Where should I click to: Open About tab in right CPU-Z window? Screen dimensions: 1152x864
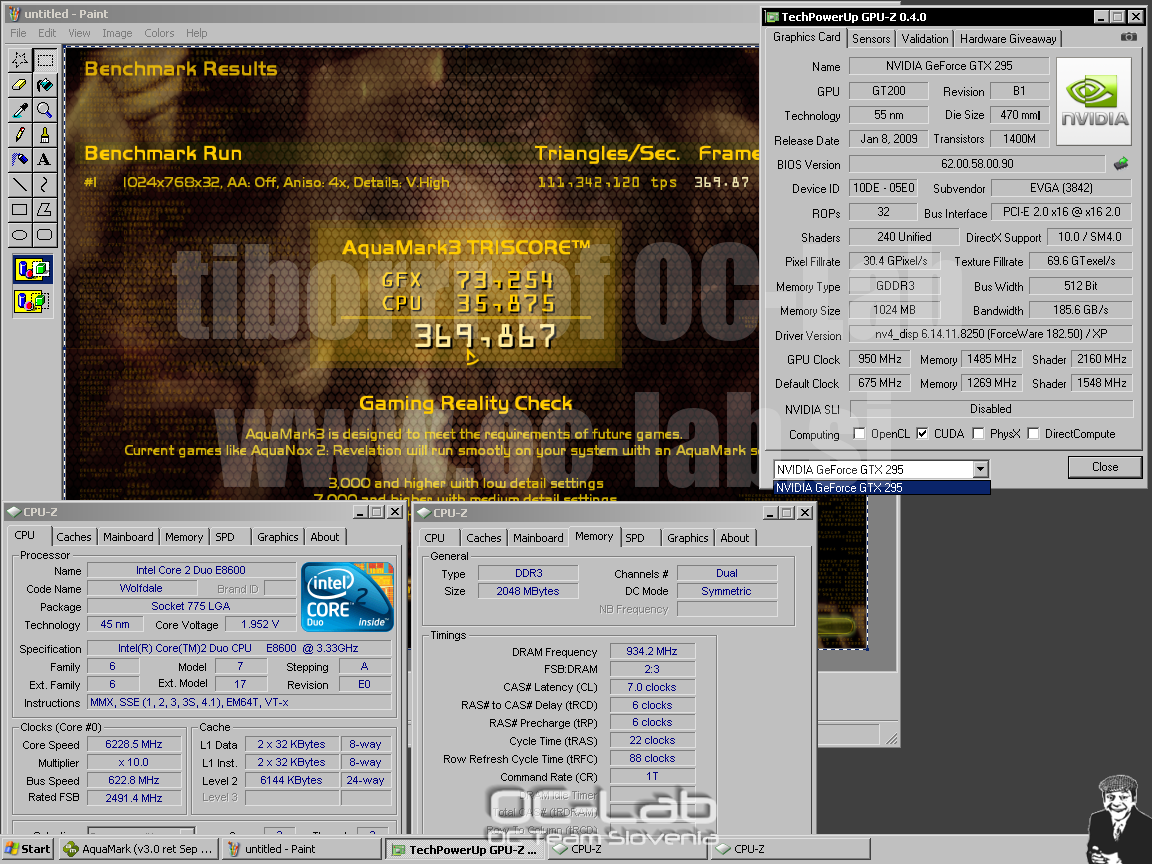(735, 538)
